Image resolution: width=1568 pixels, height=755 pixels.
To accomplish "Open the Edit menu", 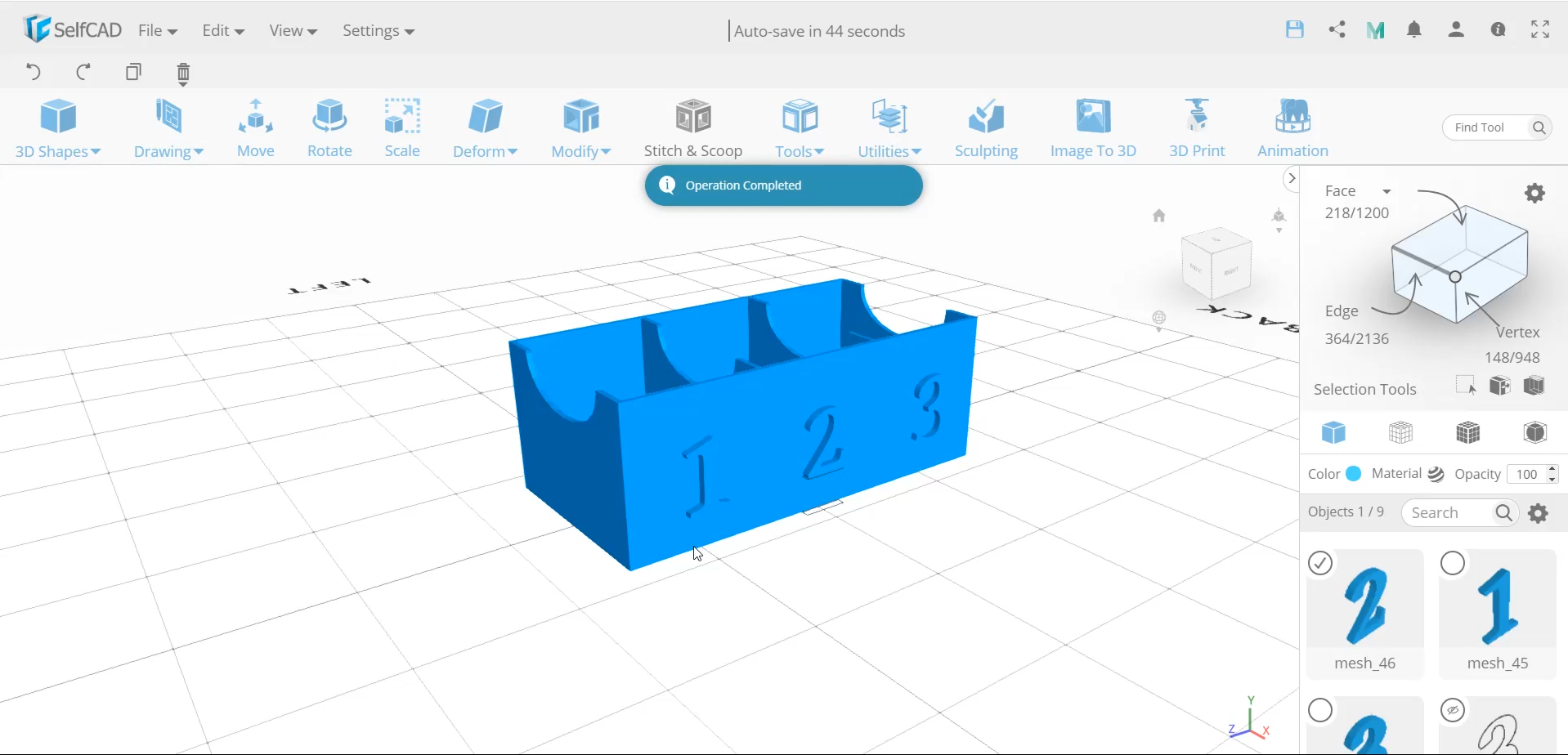I will 223,30.
